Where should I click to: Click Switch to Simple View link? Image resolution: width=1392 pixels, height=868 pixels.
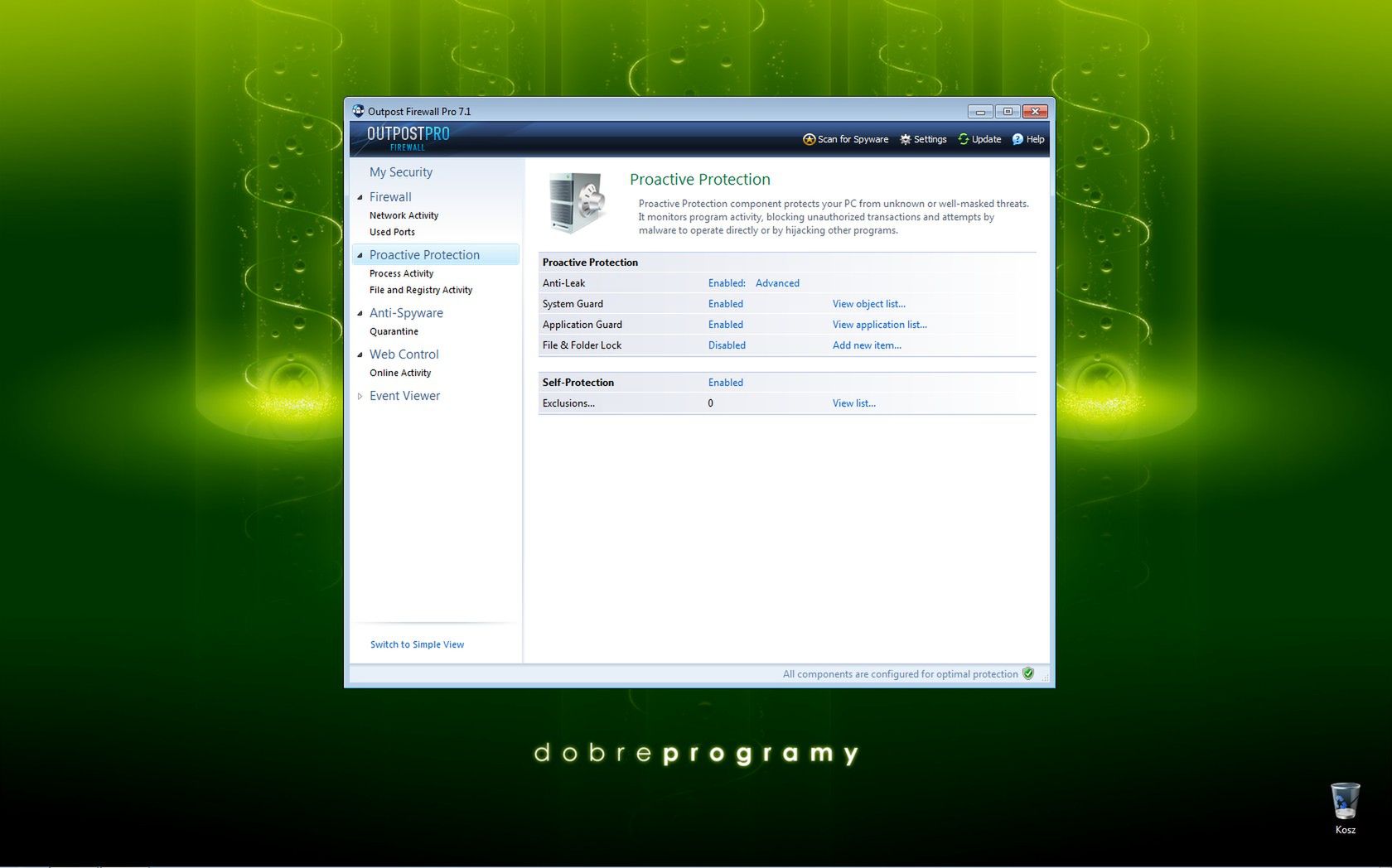pyautogui.click(x=417, y=644)
